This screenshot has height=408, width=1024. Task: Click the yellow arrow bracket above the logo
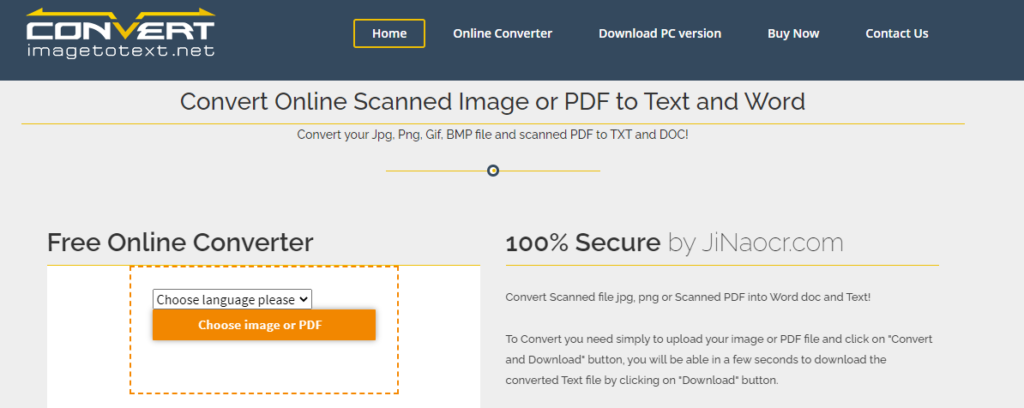[120, 13]
